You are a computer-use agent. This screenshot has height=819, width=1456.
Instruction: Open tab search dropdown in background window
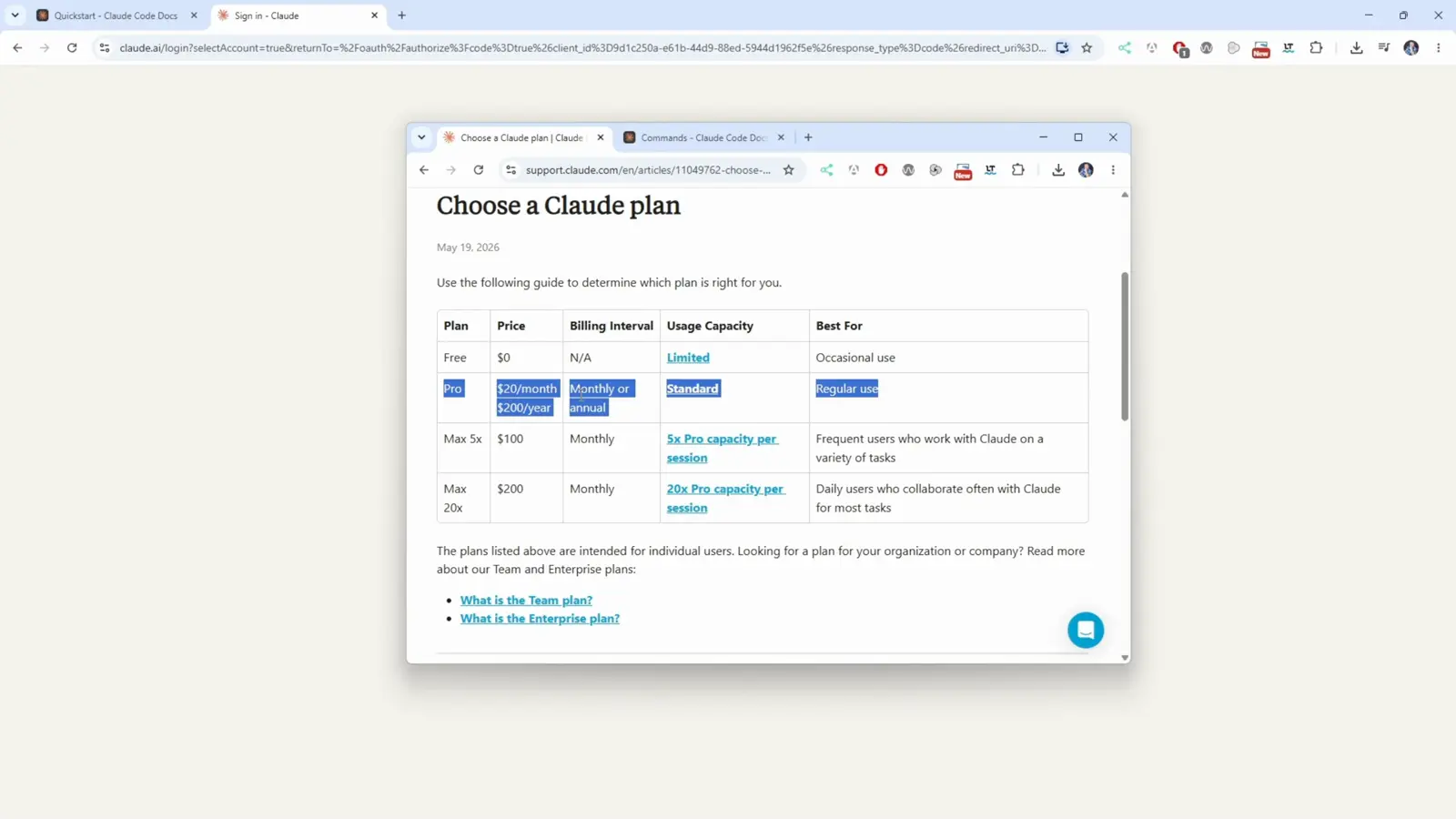15,15
